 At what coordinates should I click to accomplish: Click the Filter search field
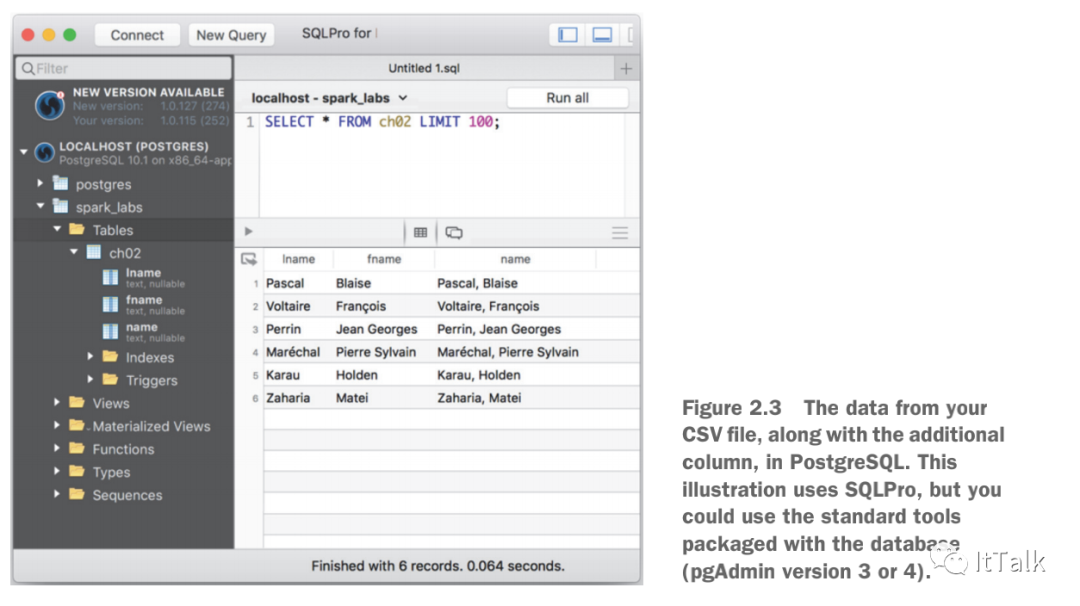tap(124, 68)
